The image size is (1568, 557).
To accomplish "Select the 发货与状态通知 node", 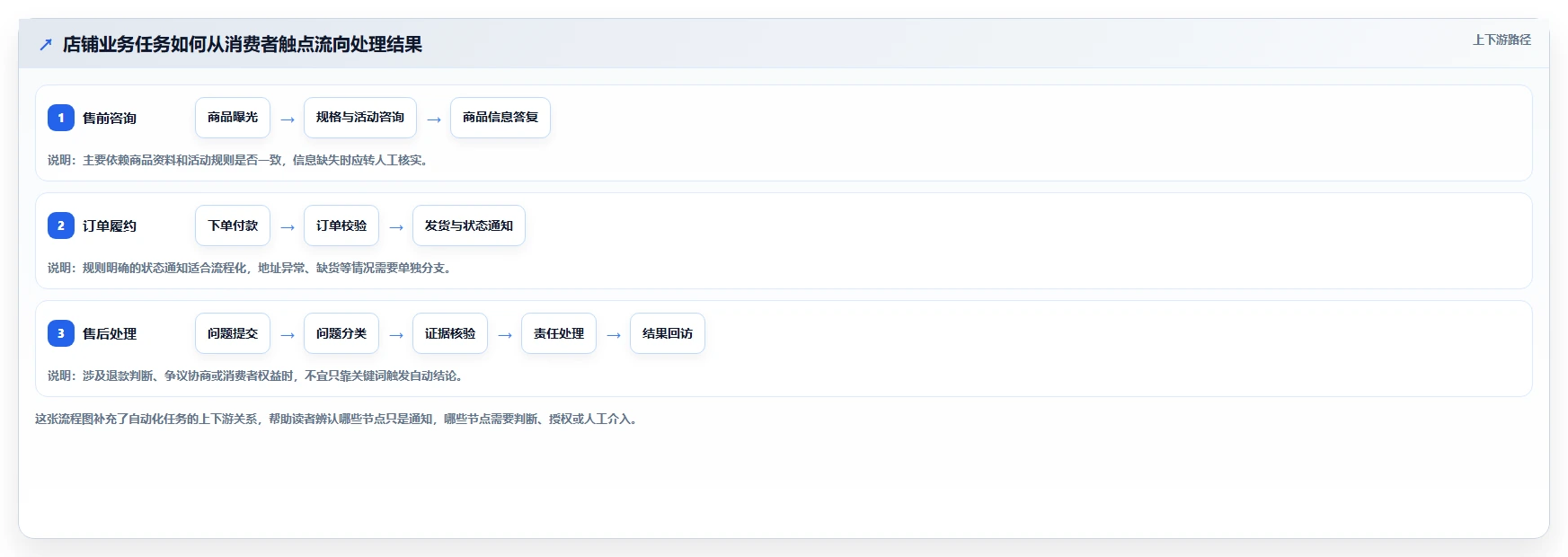I will [x=469, y=225].
